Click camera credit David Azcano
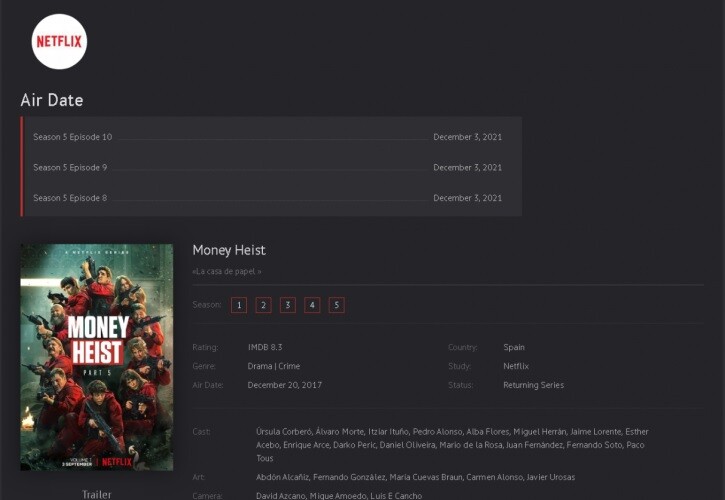The height and width of the screenshot is (500, 725). point(281,496)
